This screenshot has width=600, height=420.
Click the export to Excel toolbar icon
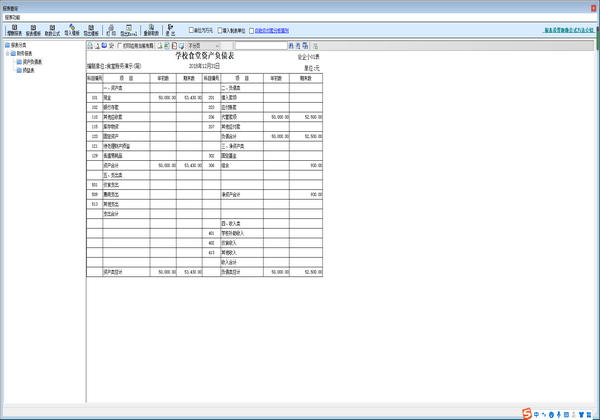(129, 30)
